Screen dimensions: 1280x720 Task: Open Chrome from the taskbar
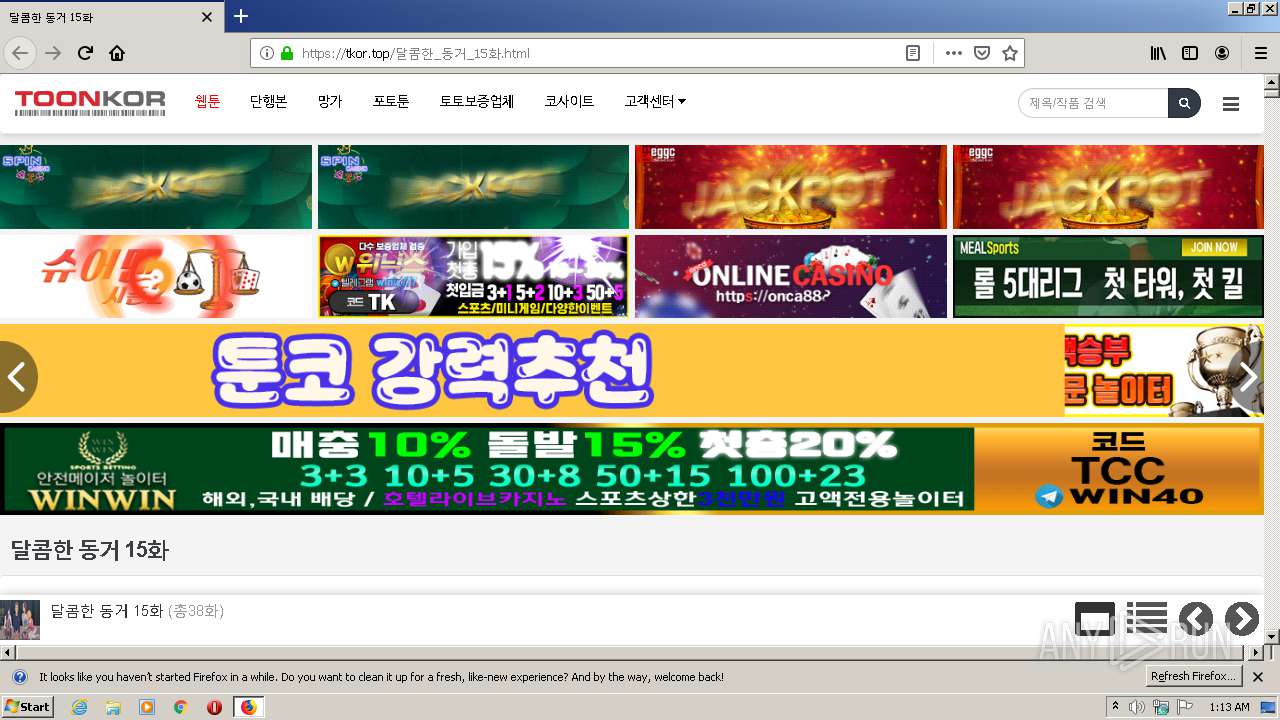(180, 707)
